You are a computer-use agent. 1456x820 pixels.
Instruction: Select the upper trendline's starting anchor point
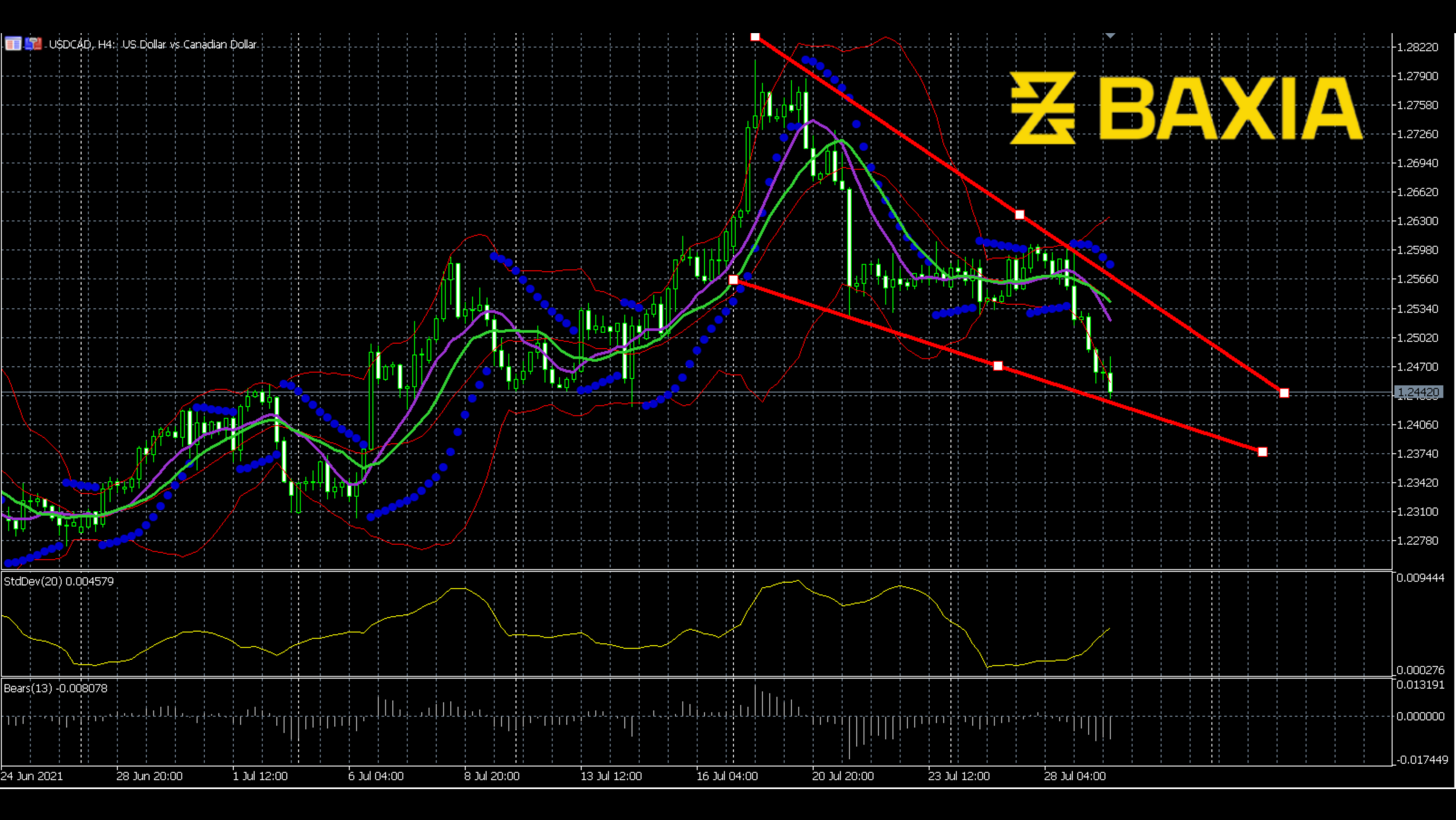click(755, 37)
